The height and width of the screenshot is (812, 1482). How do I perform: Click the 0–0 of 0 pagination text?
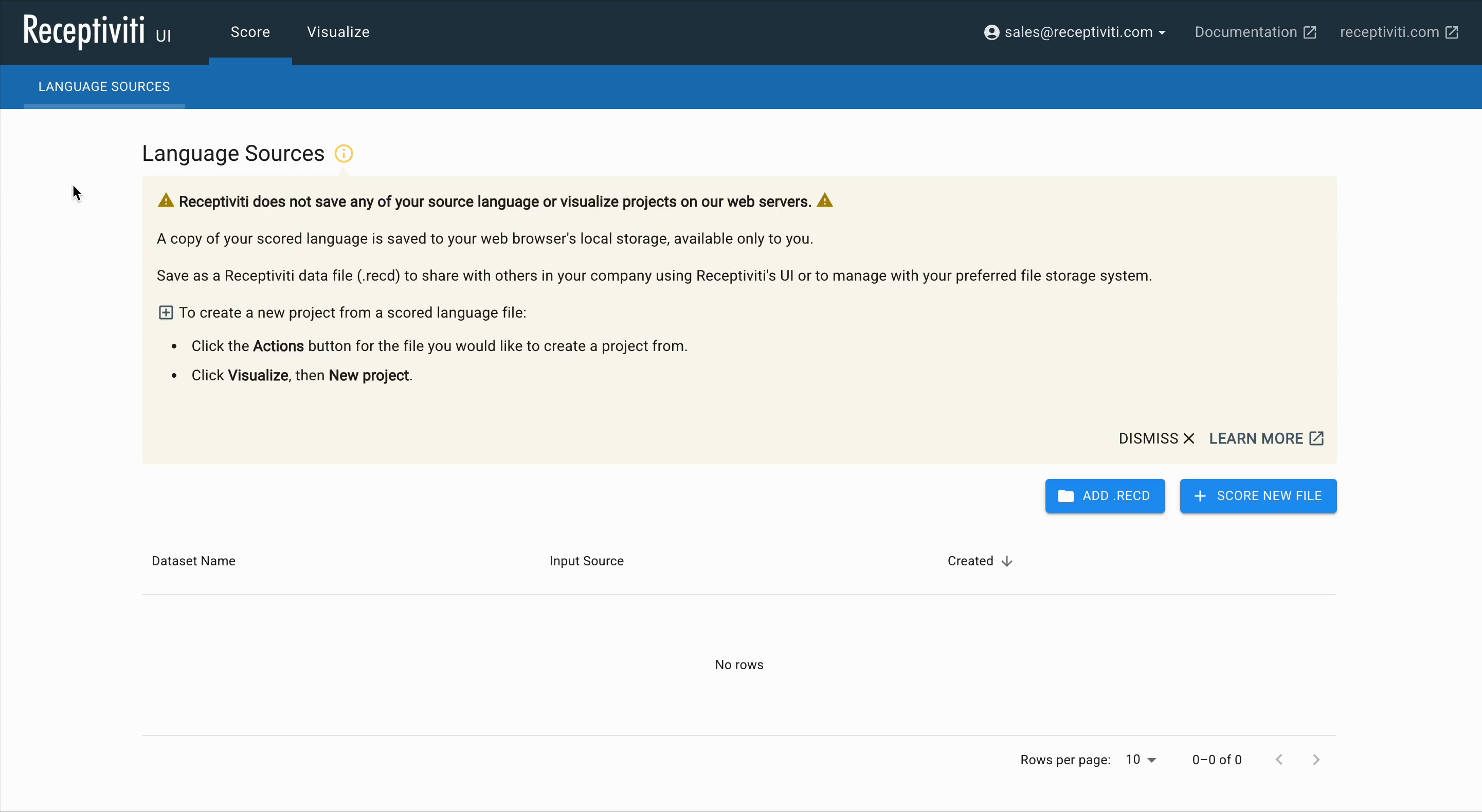click(x=1217, y=760)
